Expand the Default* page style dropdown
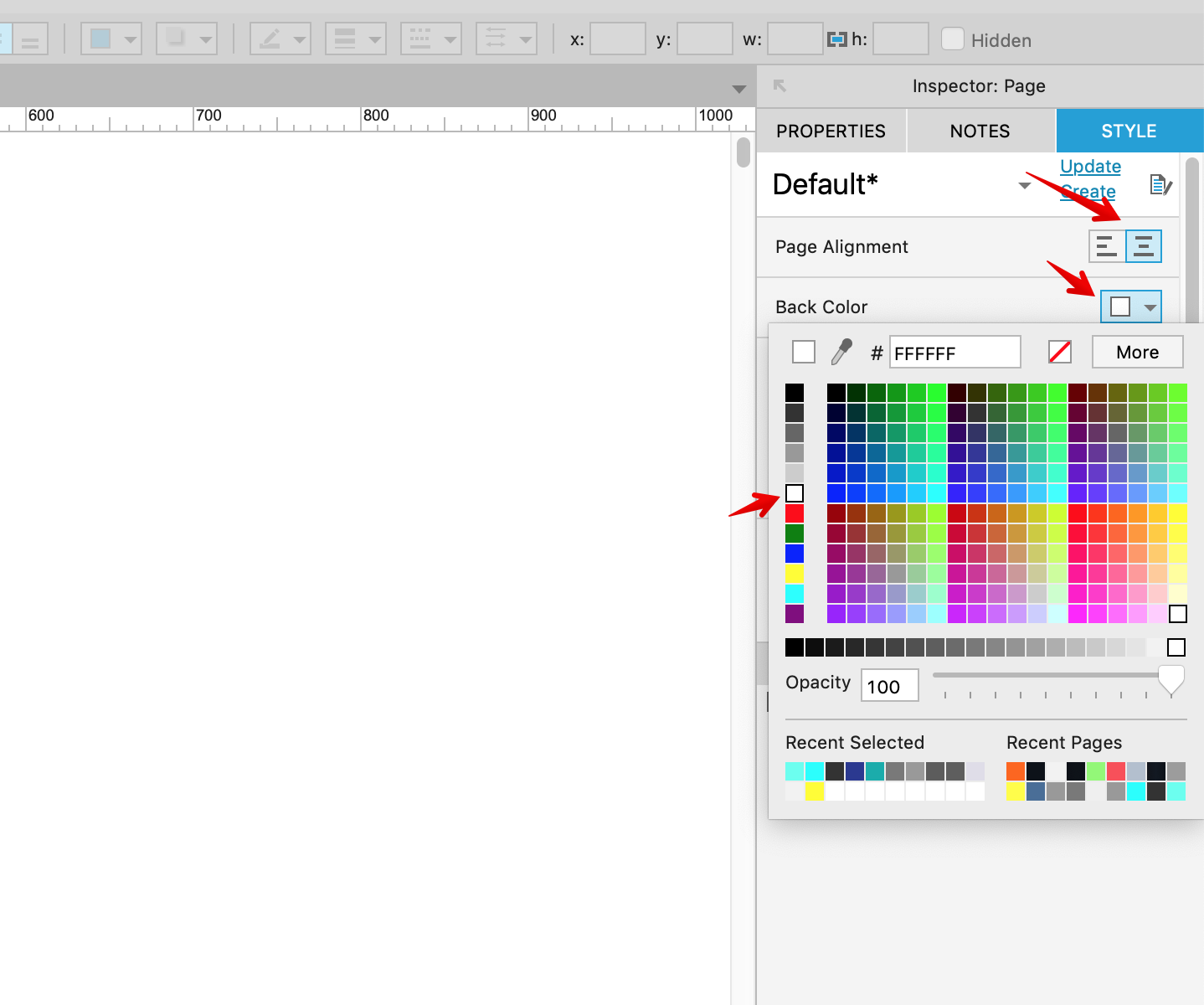The image size is (1204, 1005). [1024, 185]
